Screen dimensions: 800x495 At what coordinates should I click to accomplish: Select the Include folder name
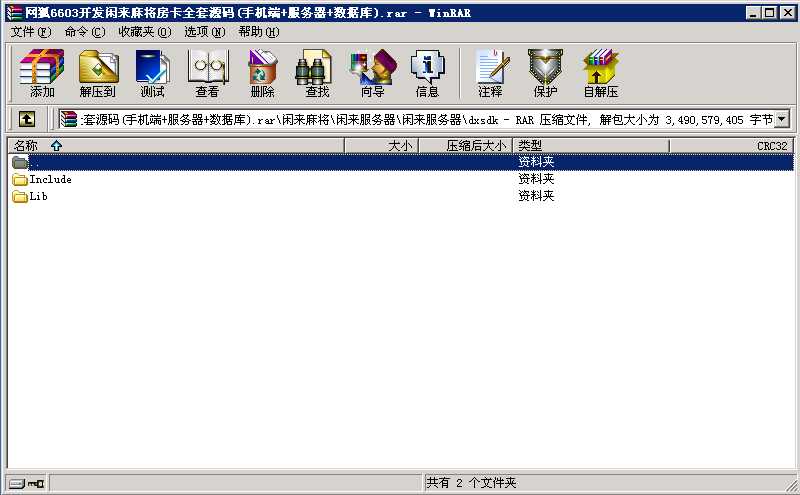click(x=50, y=179)
